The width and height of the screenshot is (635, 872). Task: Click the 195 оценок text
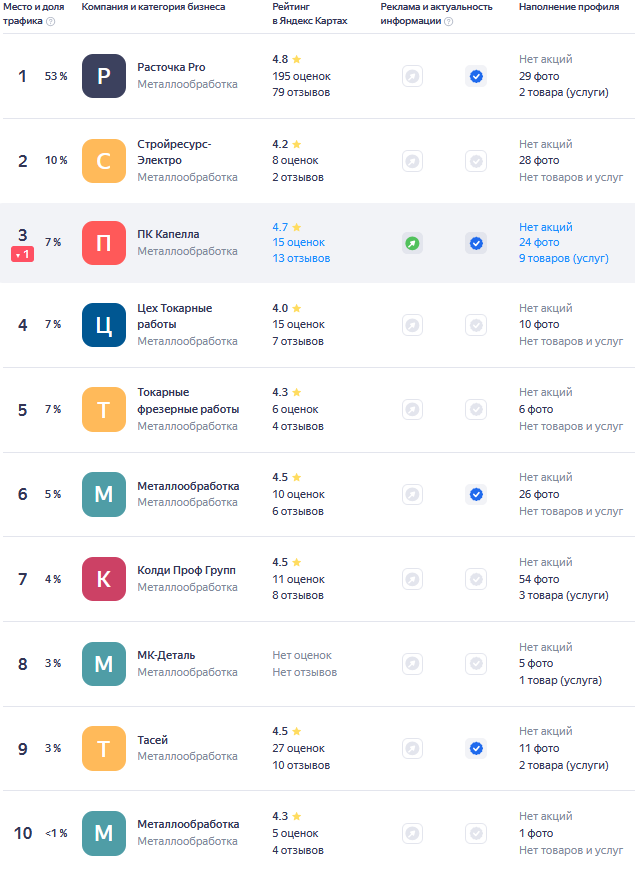coord(301,76)
